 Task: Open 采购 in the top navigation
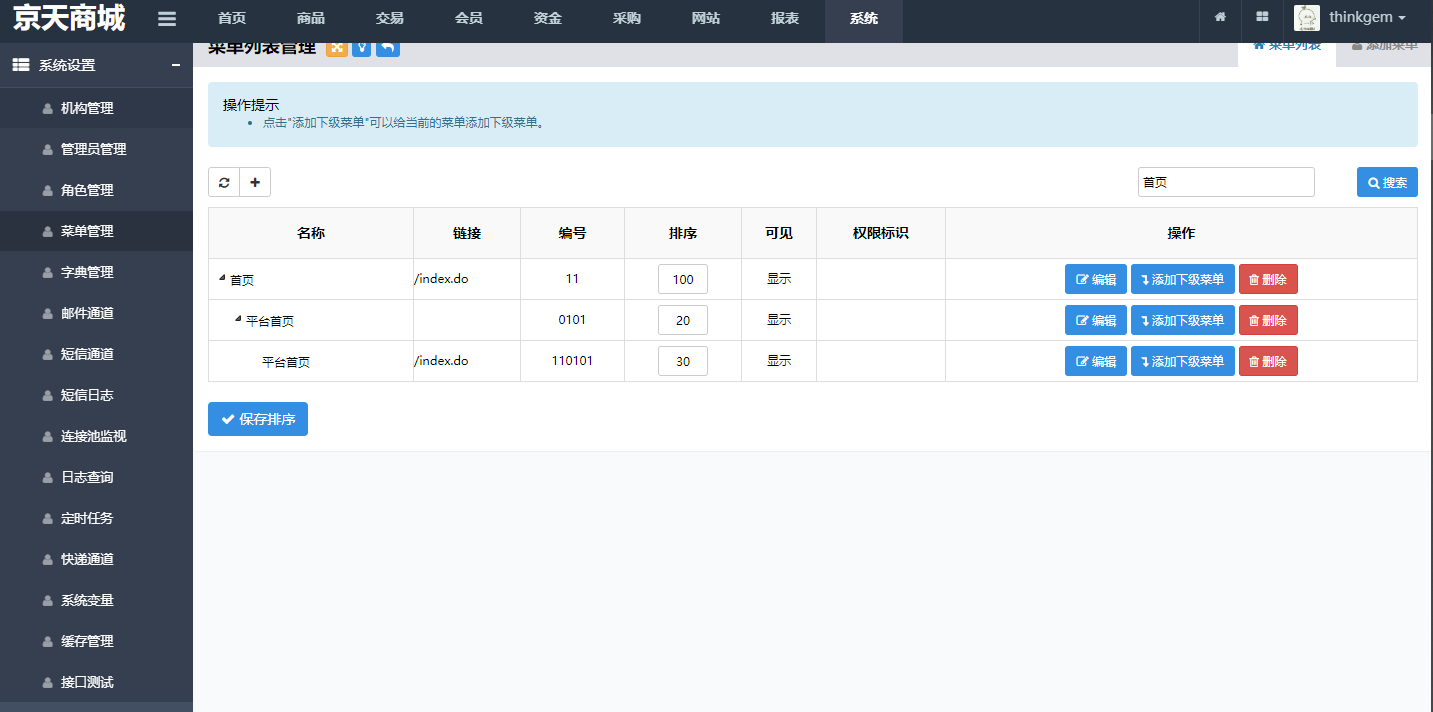(x=627, y=18)
